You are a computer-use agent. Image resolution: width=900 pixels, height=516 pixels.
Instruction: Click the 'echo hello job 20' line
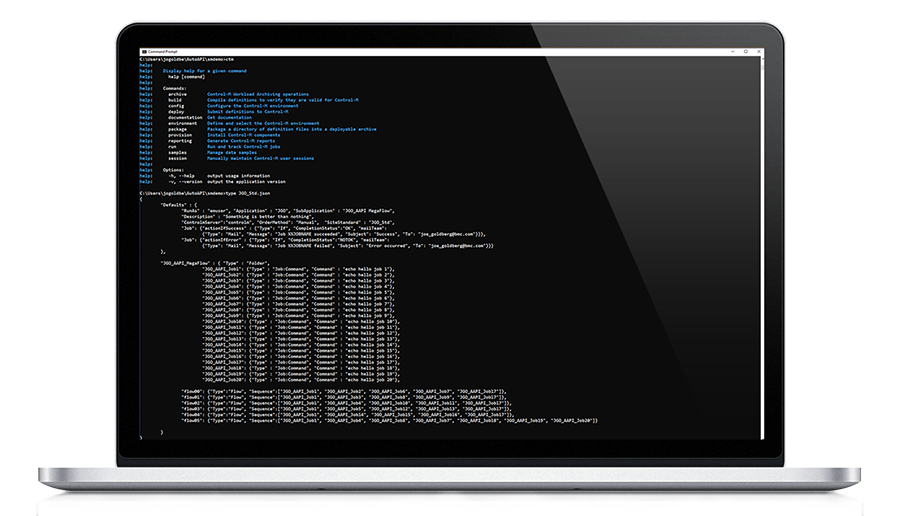click(x=301, y=380)
